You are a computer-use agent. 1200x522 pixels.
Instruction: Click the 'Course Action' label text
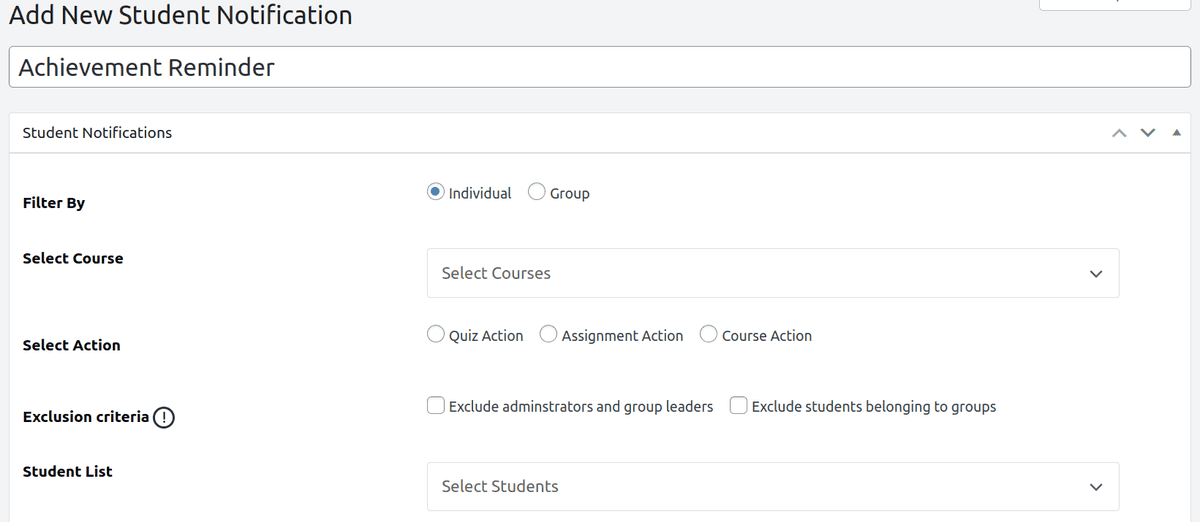pyautogui.click(x=766, y=336)
